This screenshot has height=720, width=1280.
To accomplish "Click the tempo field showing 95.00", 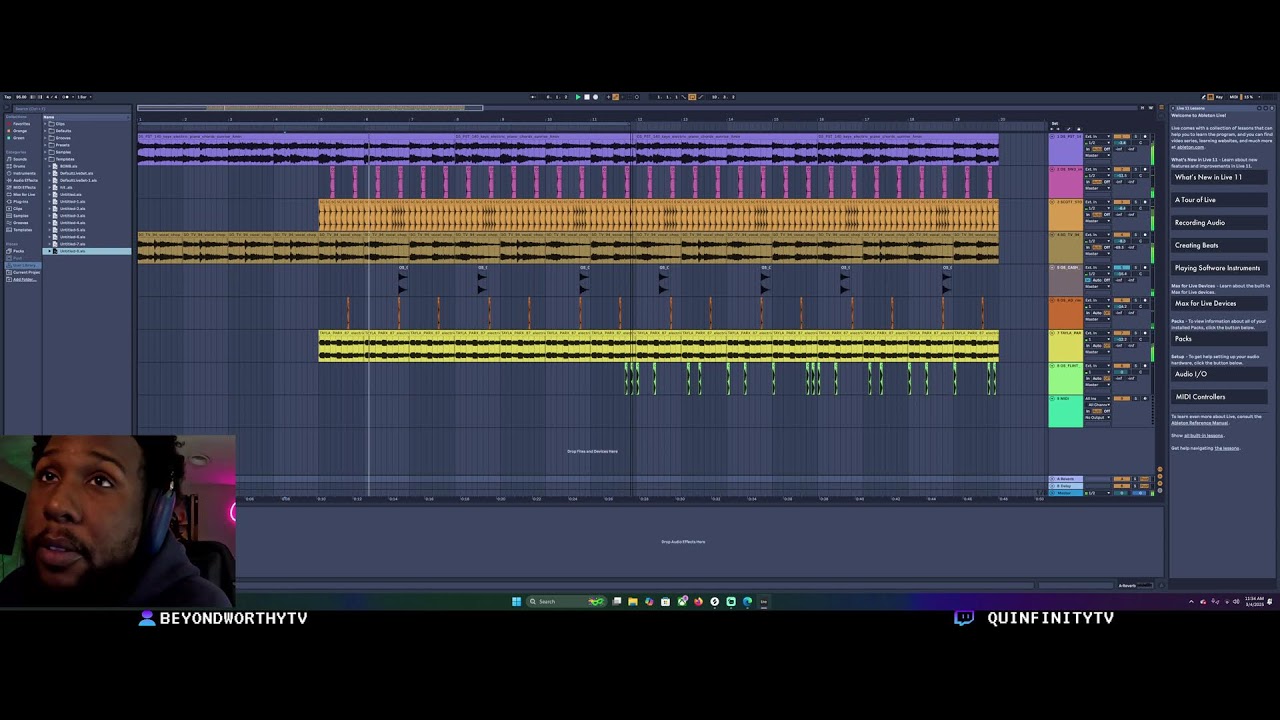I will [21, 97].
